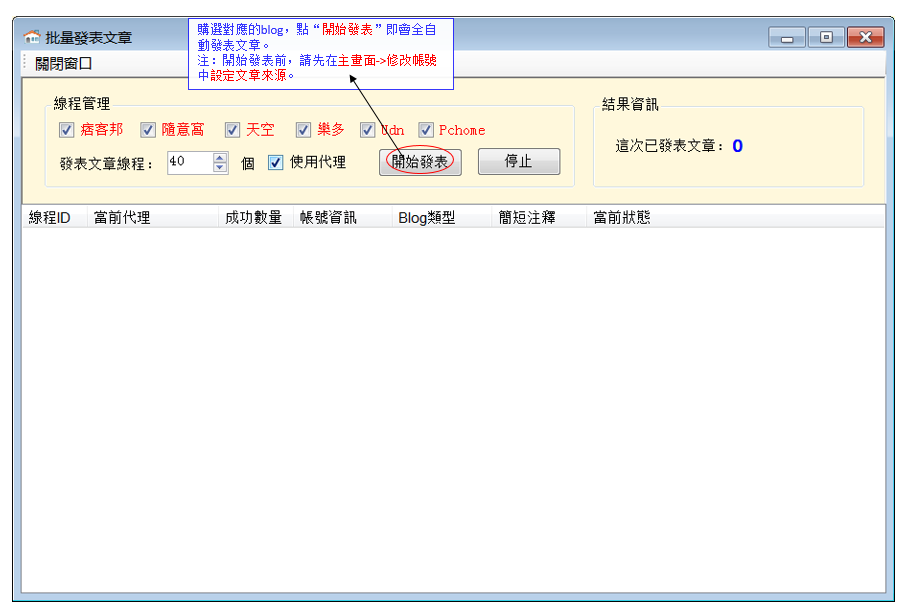The image size is (906, 611).
Task: Disable the 使用代理 proxy checkbox
Action: (x=276, y=162)
